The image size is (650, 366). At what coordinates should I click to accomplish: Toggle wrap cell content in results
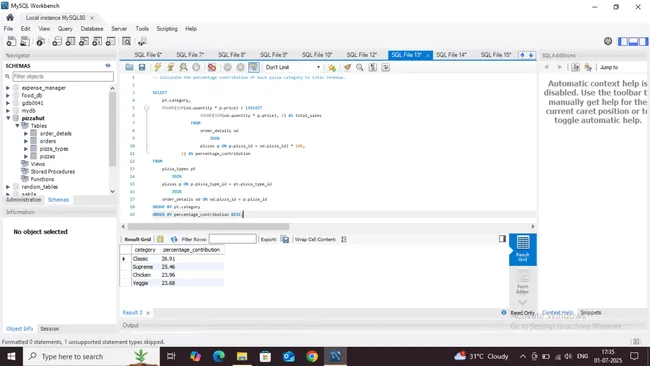coord(344,239)
